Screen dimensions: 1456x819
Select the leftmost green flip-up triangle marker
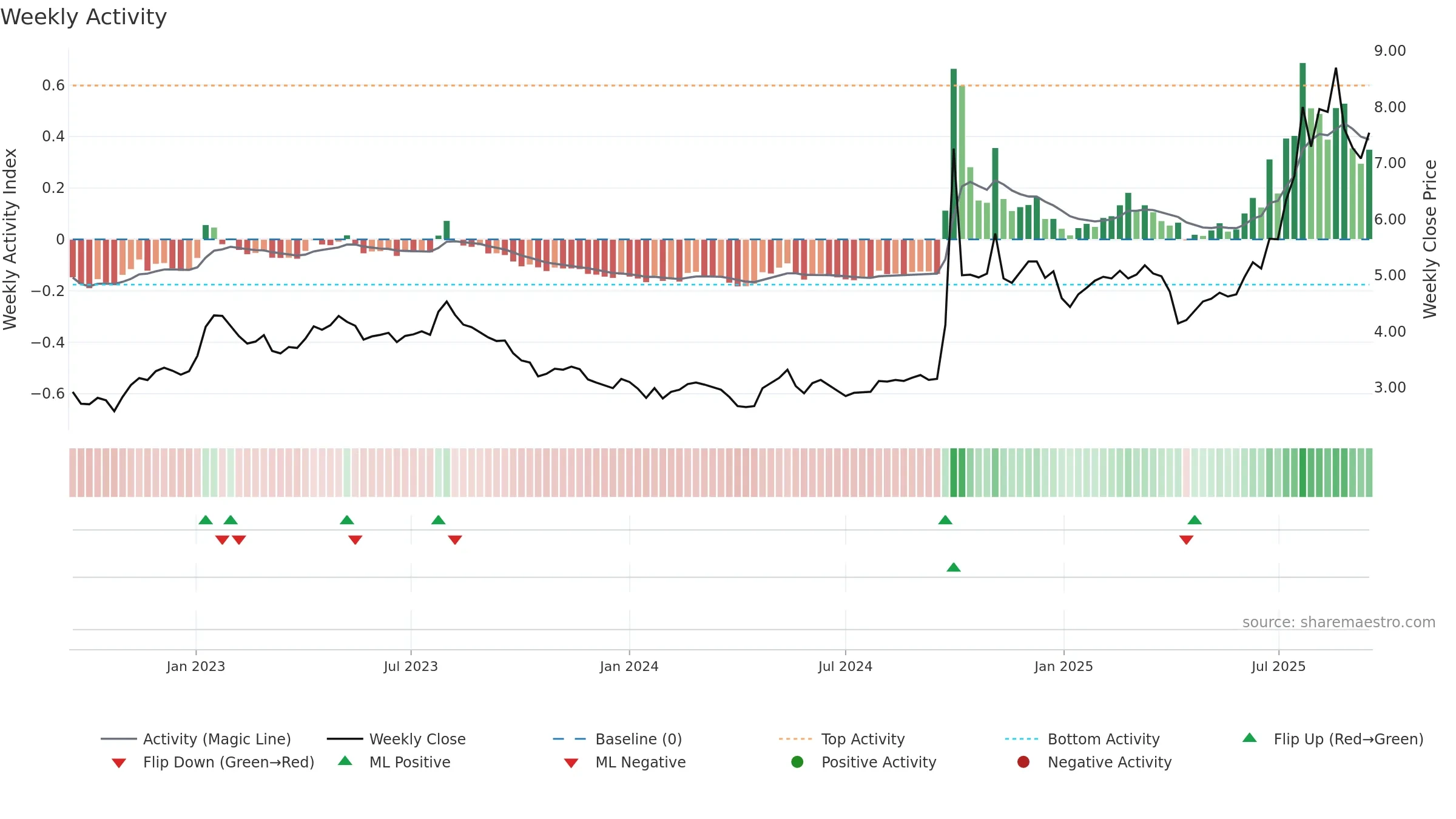point(206,520)
